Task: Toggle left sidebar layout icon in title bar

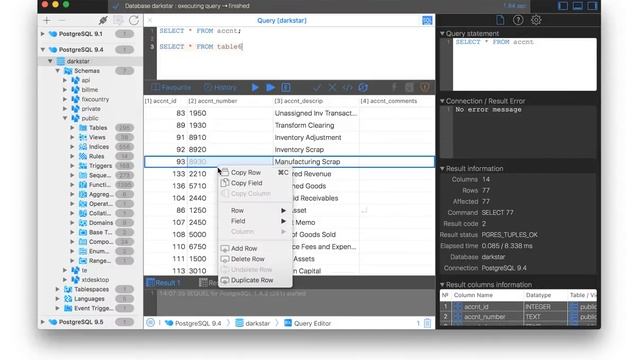Action: coord(563,6)
